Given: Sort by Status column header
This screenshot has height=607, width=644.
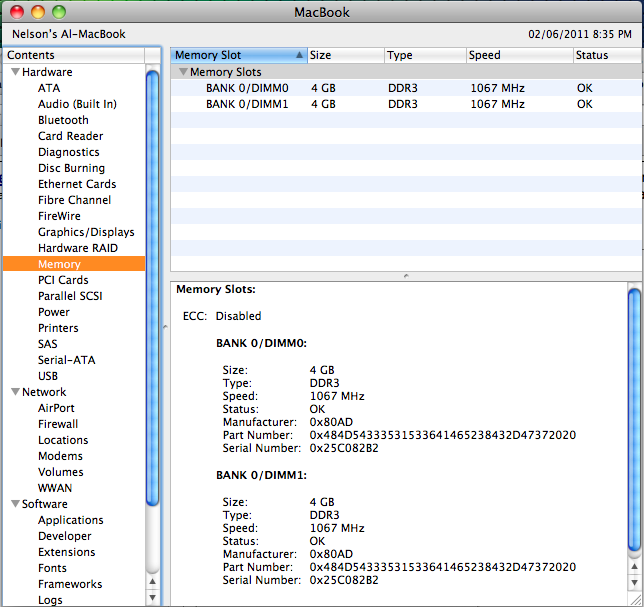Looking at the screenshot, I should pos(608,55).
